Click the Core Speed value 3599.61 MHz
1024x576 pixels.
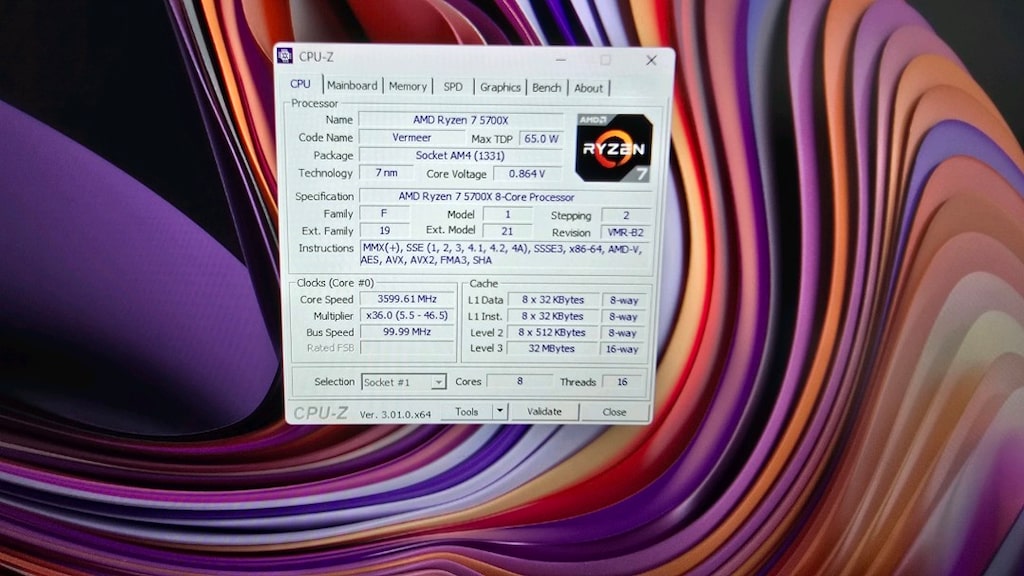coord(408,298)
